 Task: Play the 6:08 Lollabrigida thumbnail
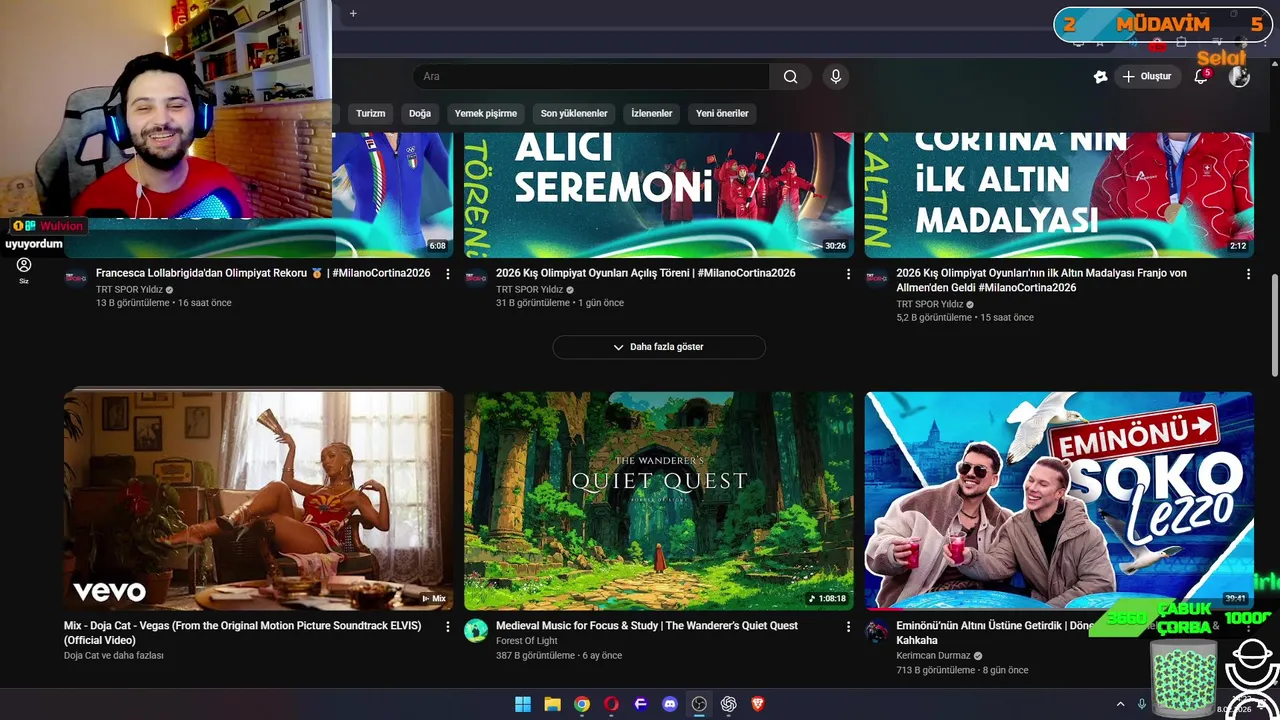coord(392,194)
